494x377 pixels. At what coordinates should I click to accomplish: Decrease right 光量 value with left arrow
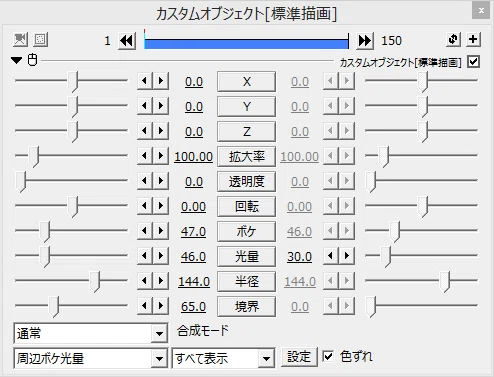pyautogui.click(x=331, y=256)
